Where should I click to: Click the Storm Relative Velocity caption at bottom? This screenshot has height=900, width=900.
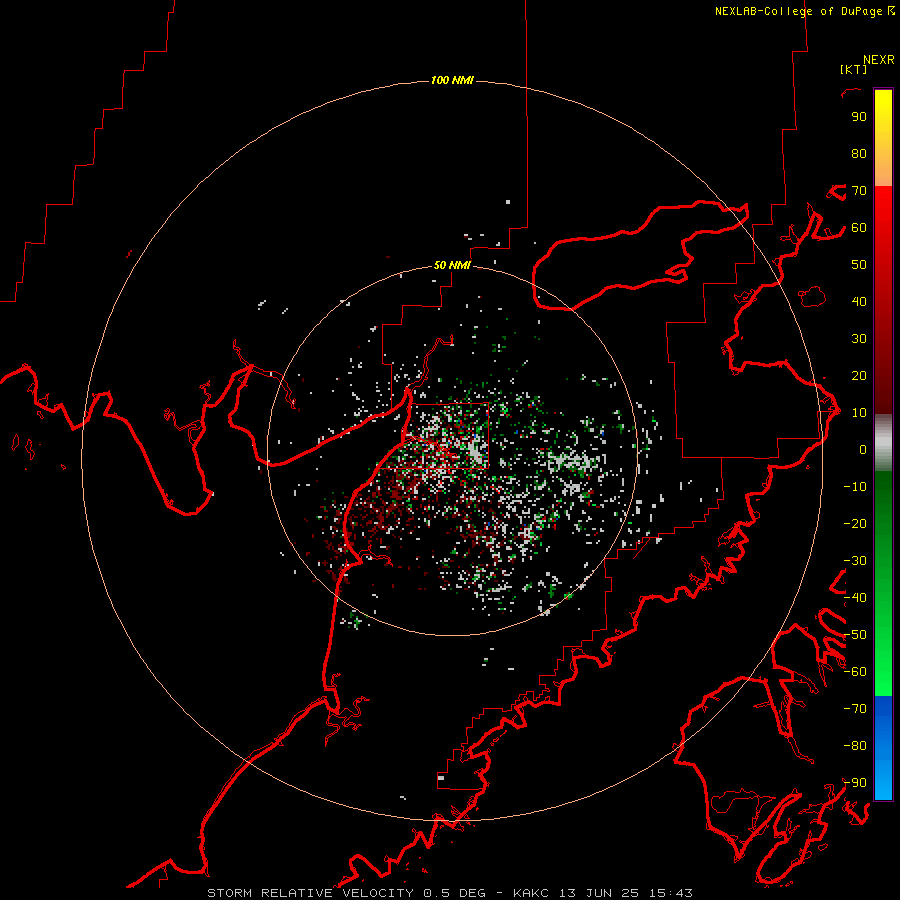[449, 893]
